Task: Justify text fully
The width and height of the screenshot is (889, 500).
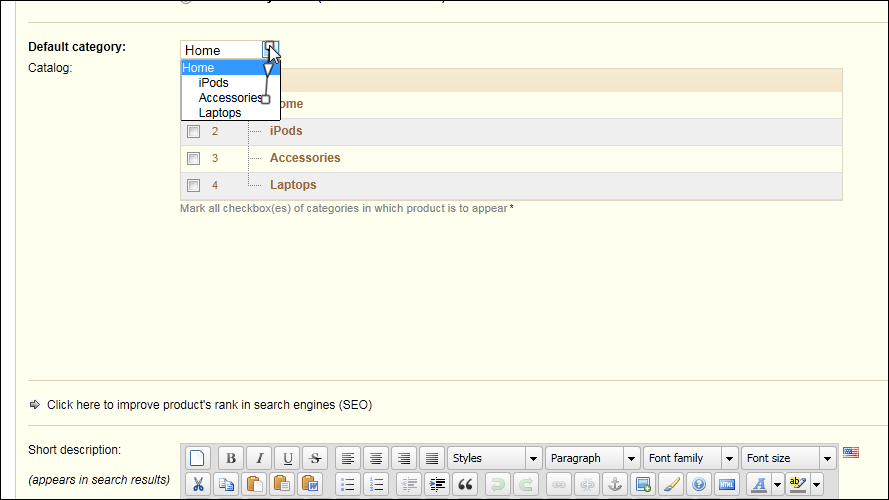Action: (x=432, y=458)
